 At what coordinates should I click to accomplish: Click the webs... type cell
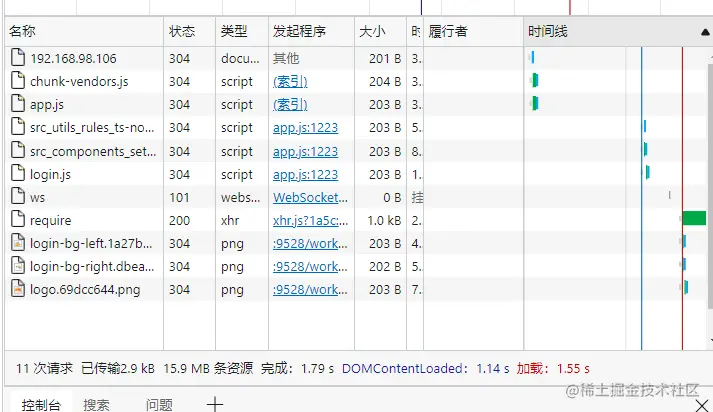pyautogui.click(x=241, y=197)
